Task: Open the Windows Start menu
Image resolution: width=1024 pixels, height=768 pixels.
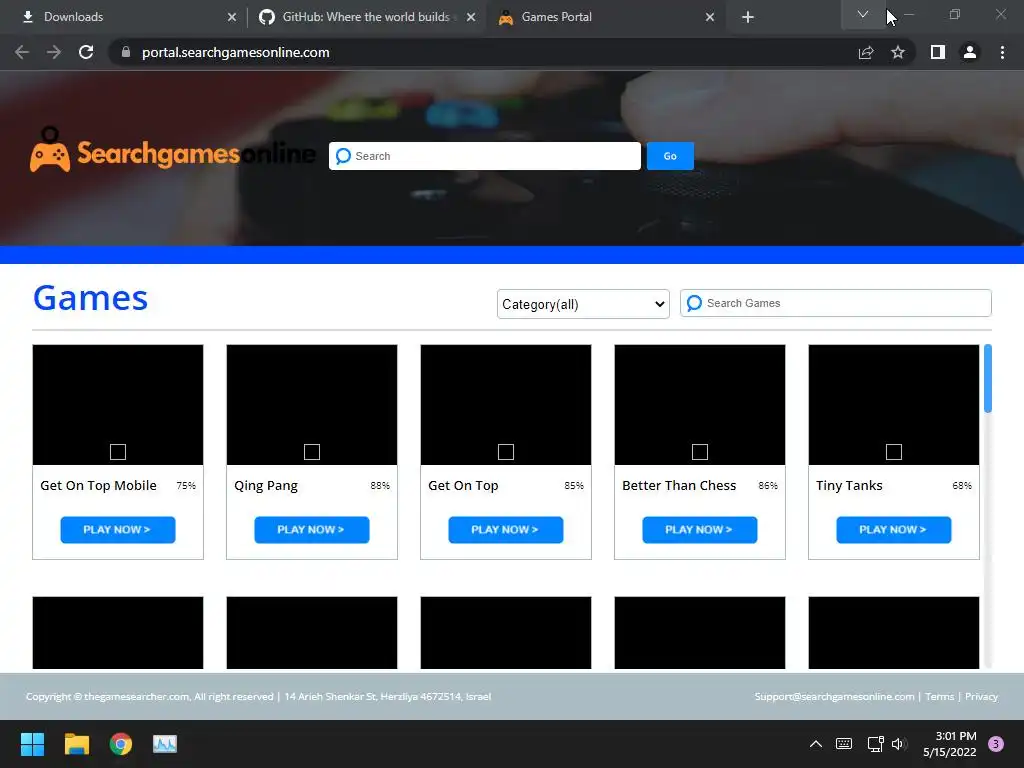Action: (32, 744)
